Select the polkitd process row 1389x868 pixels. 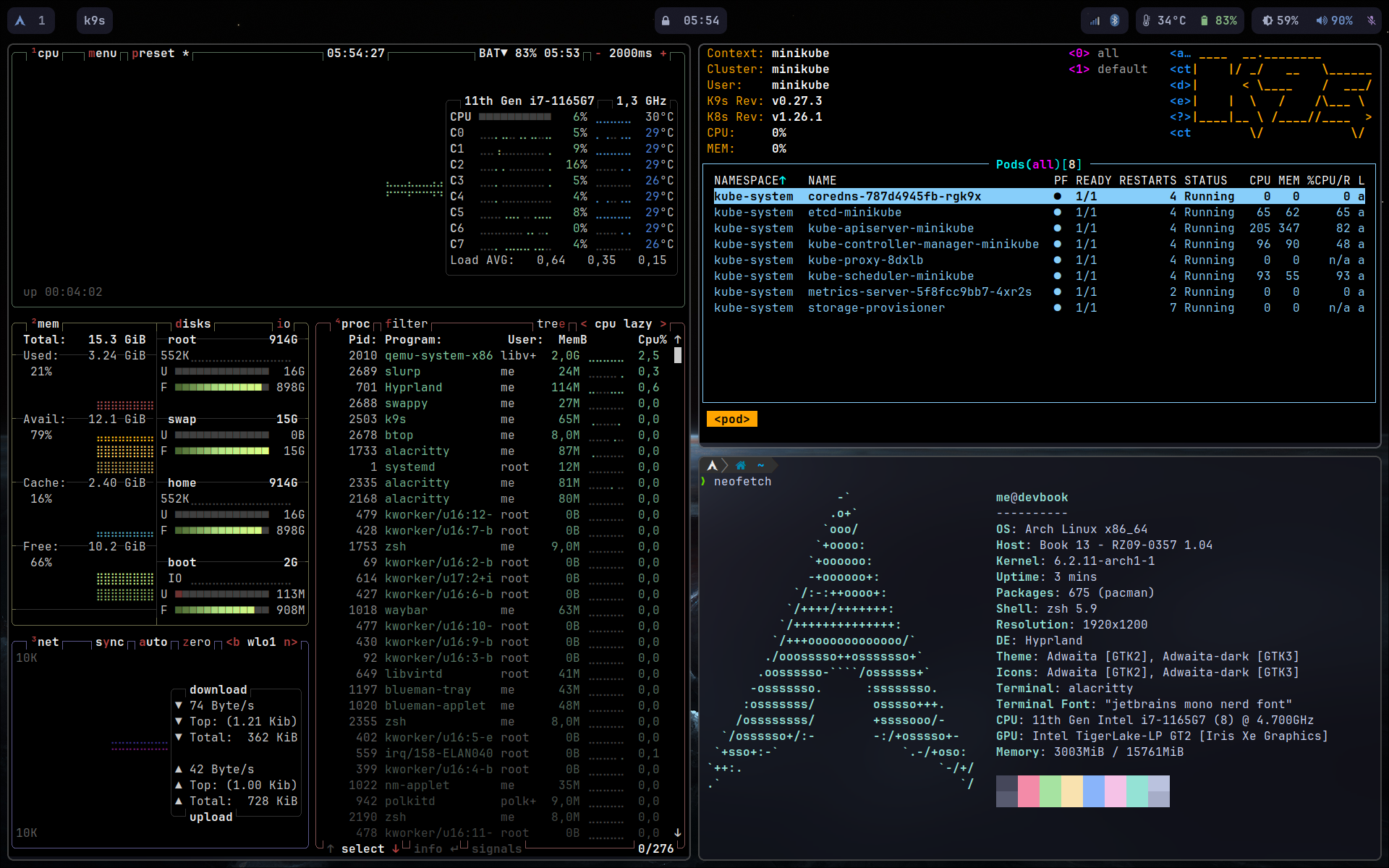click(504, 801)
